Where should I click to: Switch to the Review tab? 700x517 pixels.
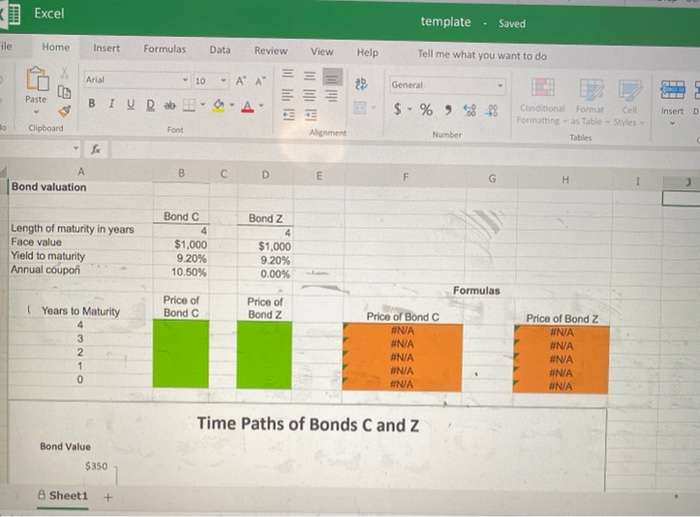point(271,51)
